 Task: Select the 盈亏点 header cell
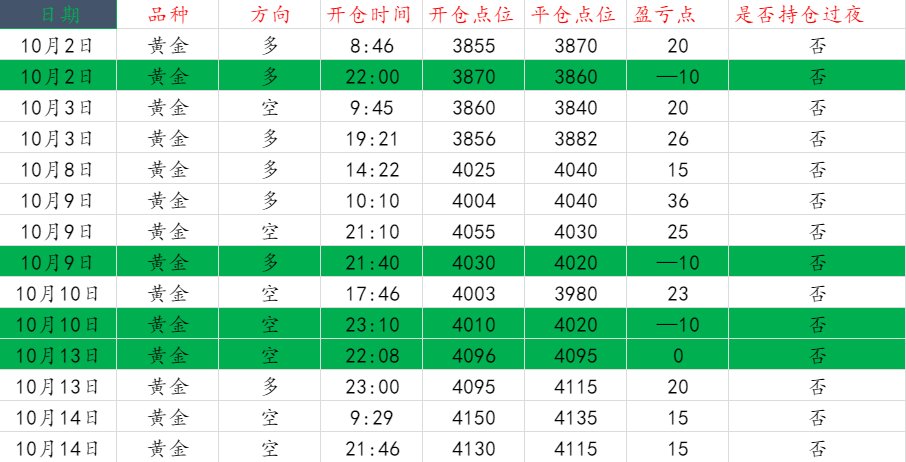click(x=677, y=15)
